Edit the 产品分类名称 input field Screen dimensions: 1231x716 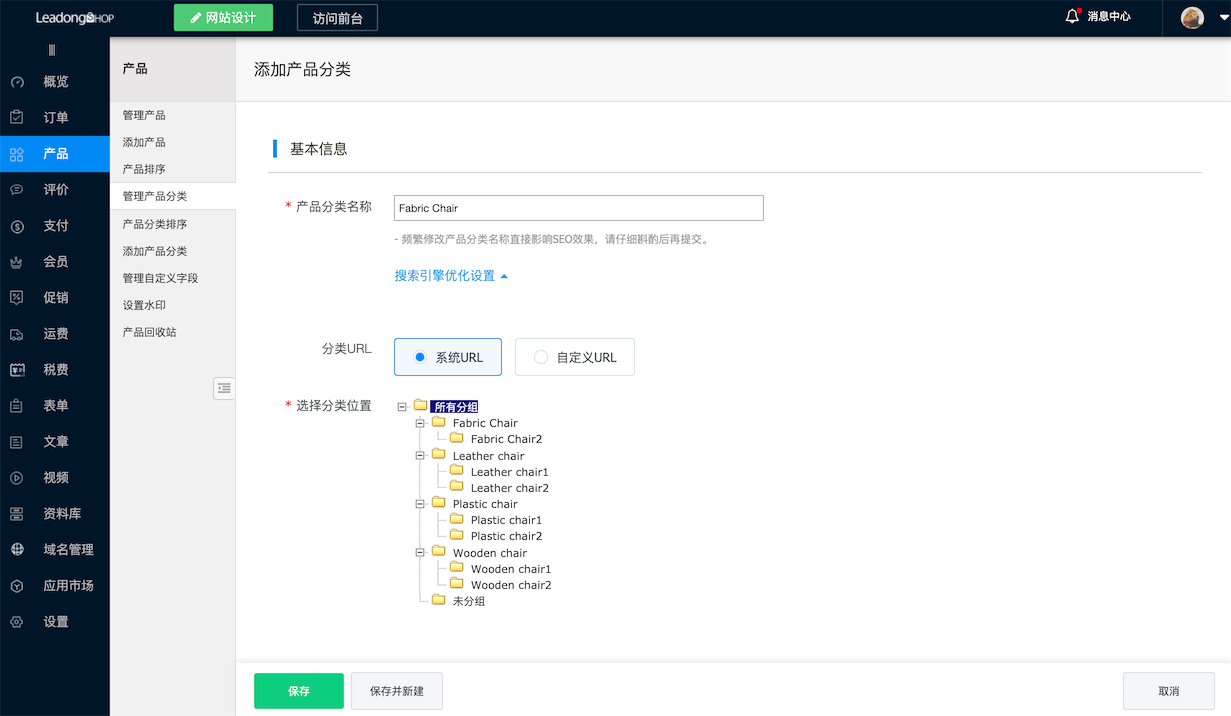coord(578,207)
